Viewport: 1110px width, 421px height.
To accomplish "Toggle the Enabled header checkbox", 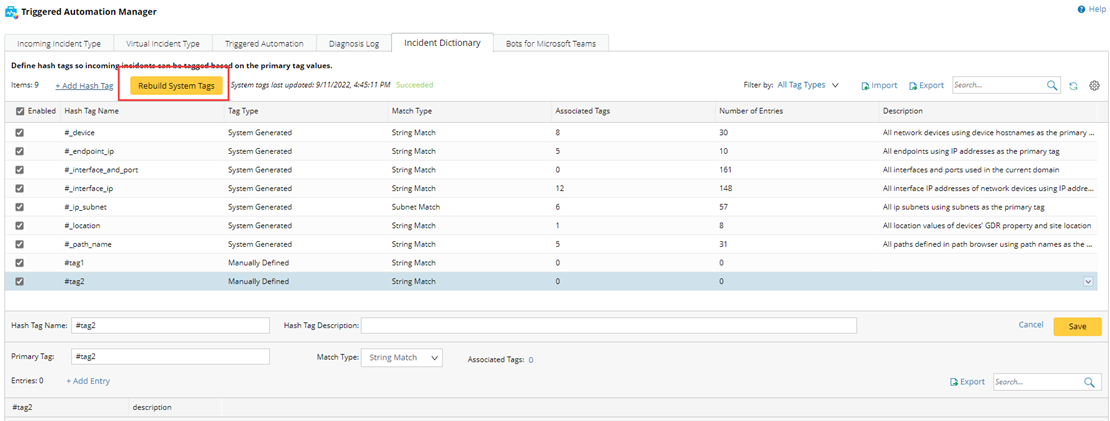I will click(19, 111).
